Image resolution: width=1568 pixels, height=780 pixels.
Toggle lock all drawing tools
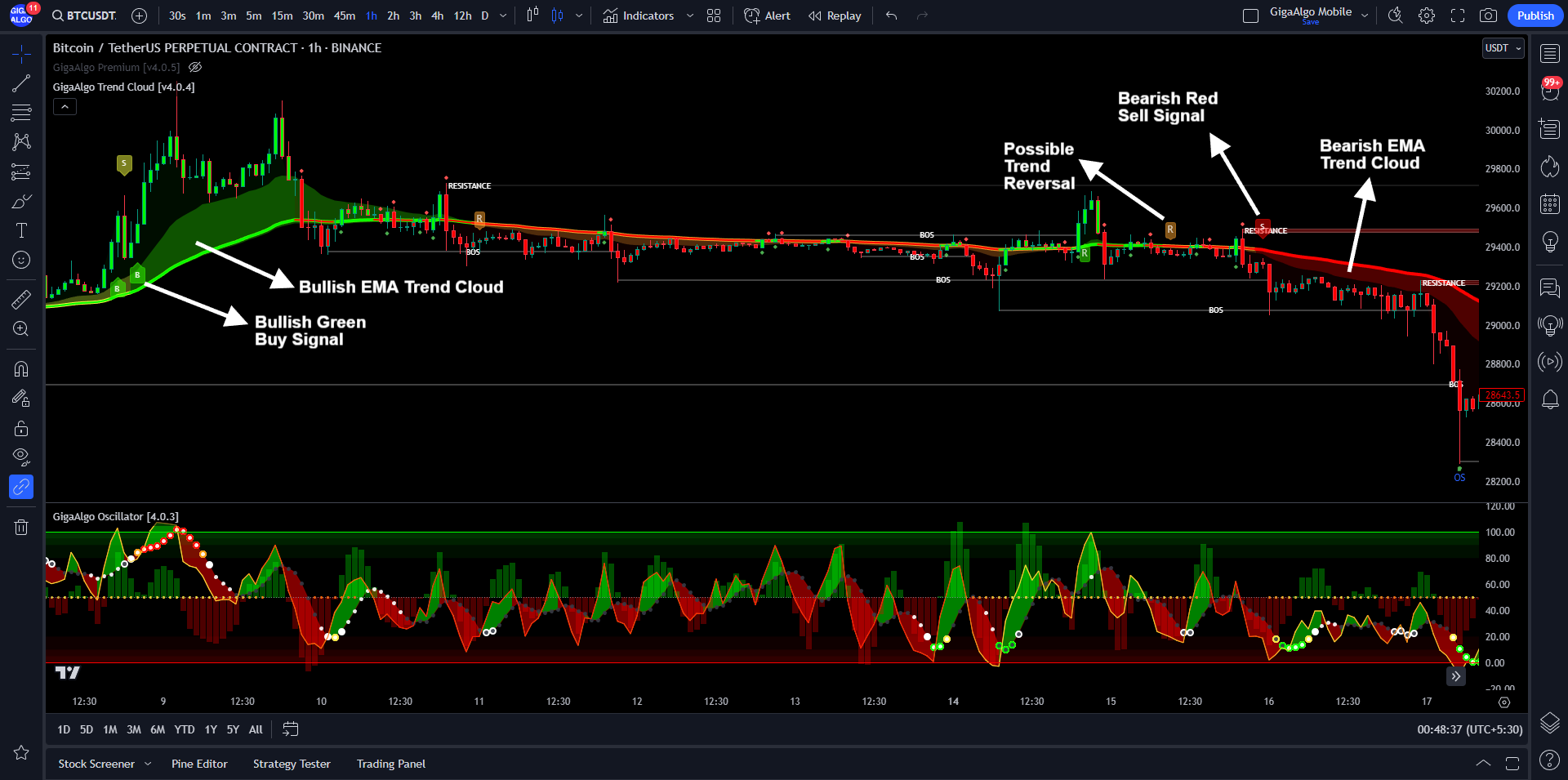coord(21,428)
